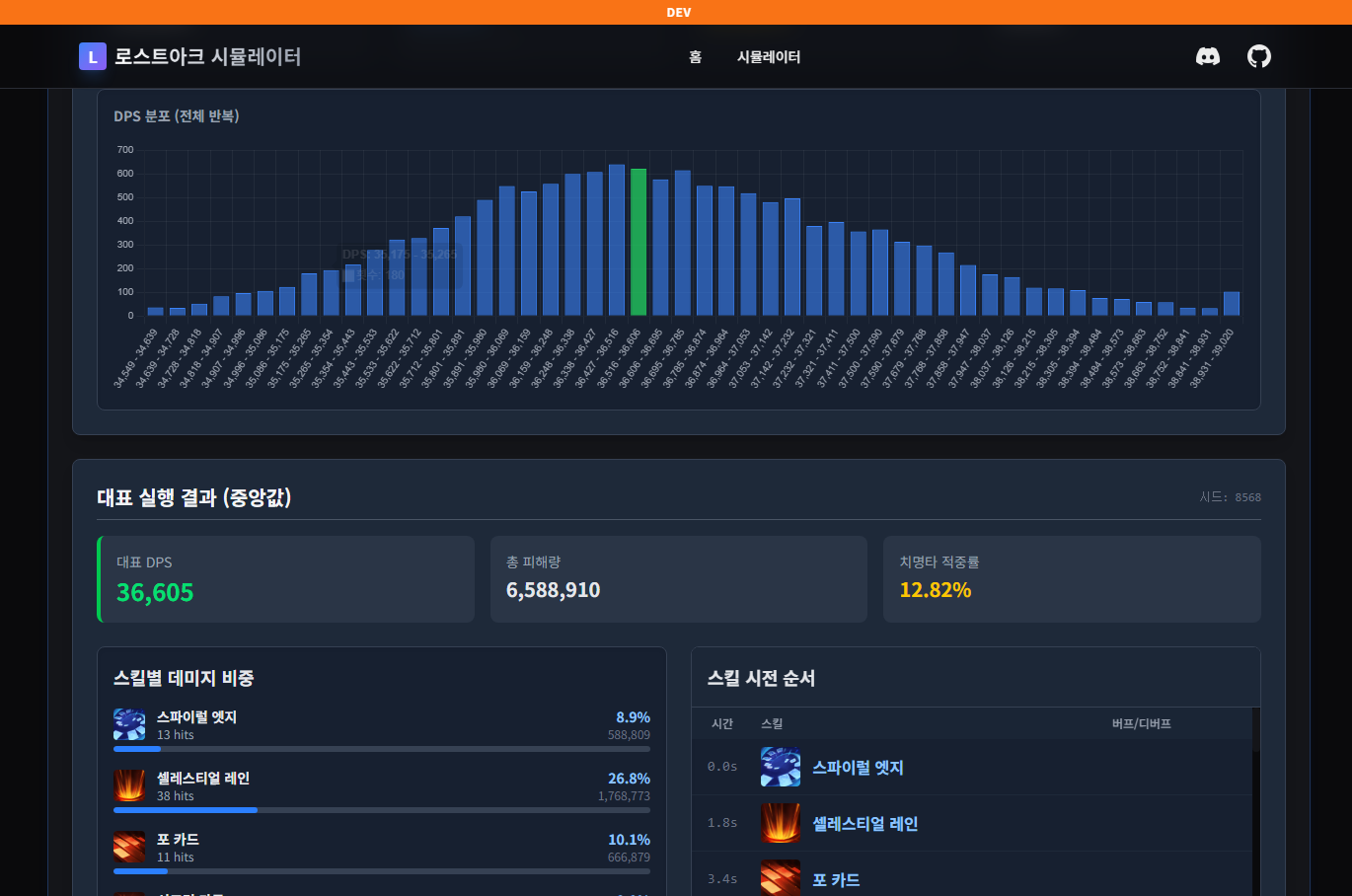This screenshot has height=896, width=1352.
Task: Click the 666,879 damage value
Action: (629, 858)
